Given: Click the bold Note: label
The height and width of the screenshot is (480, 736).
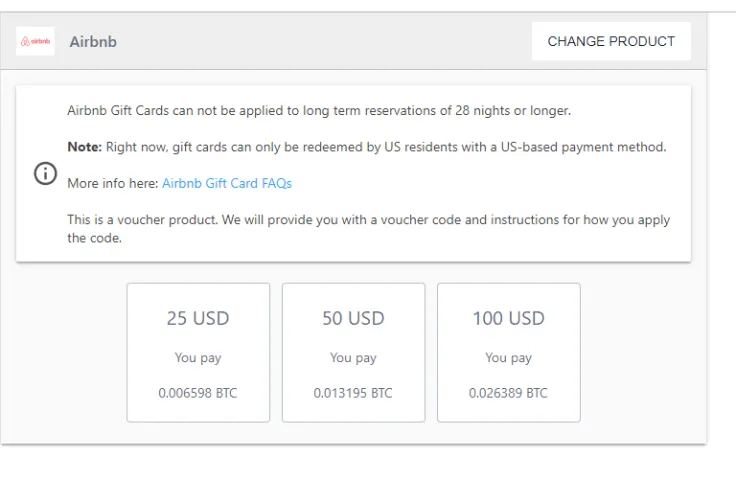Looking at the screenshot, I should tap(84, 147).
